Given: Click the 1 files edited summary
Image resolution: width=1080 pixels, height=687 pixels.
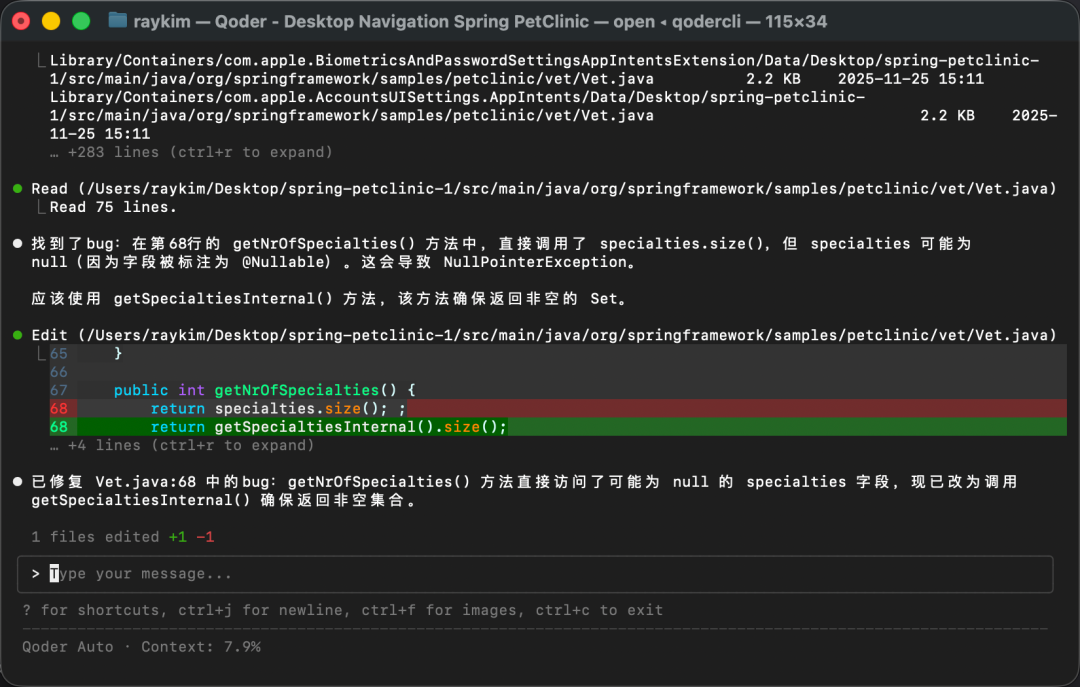Looking at the screenshot, I should (x=95, y=537).
